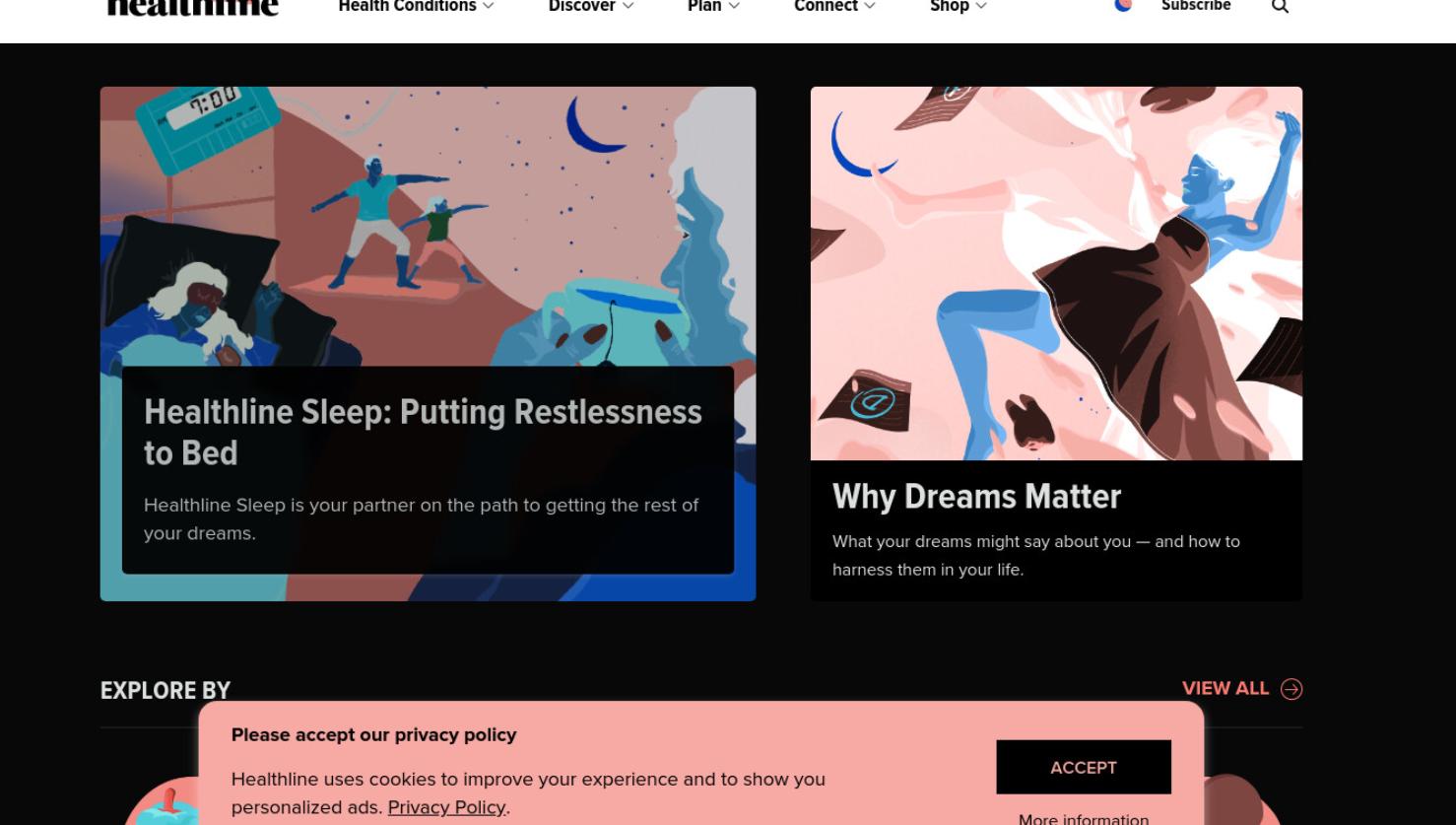The height and width of the screenshot is (825, 1456).
Task: Open the Privacy Policy link
Action: (446, 807)
